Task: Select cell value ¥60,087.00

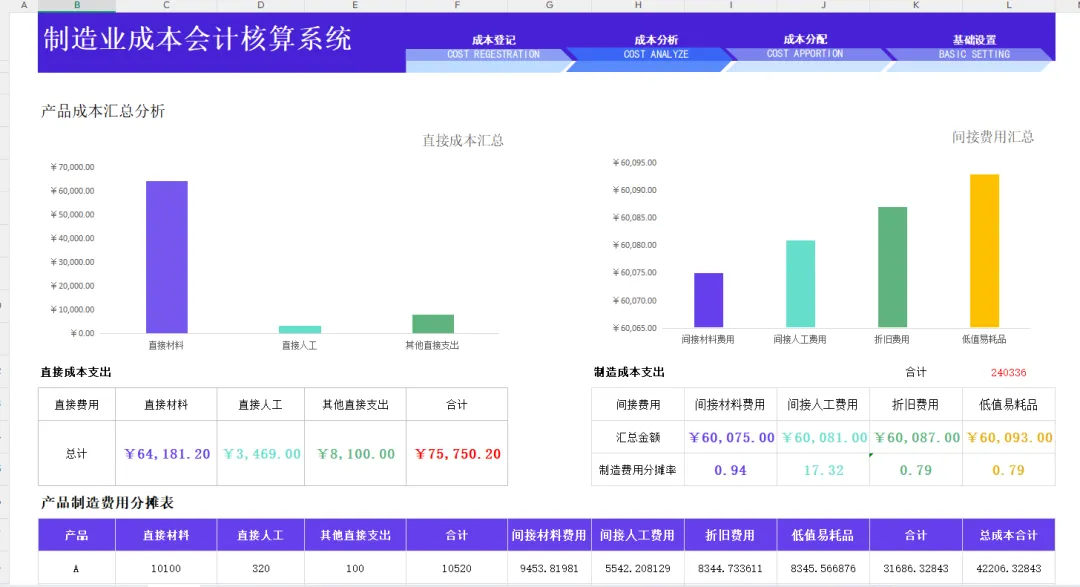Action: tap(916, 437)
